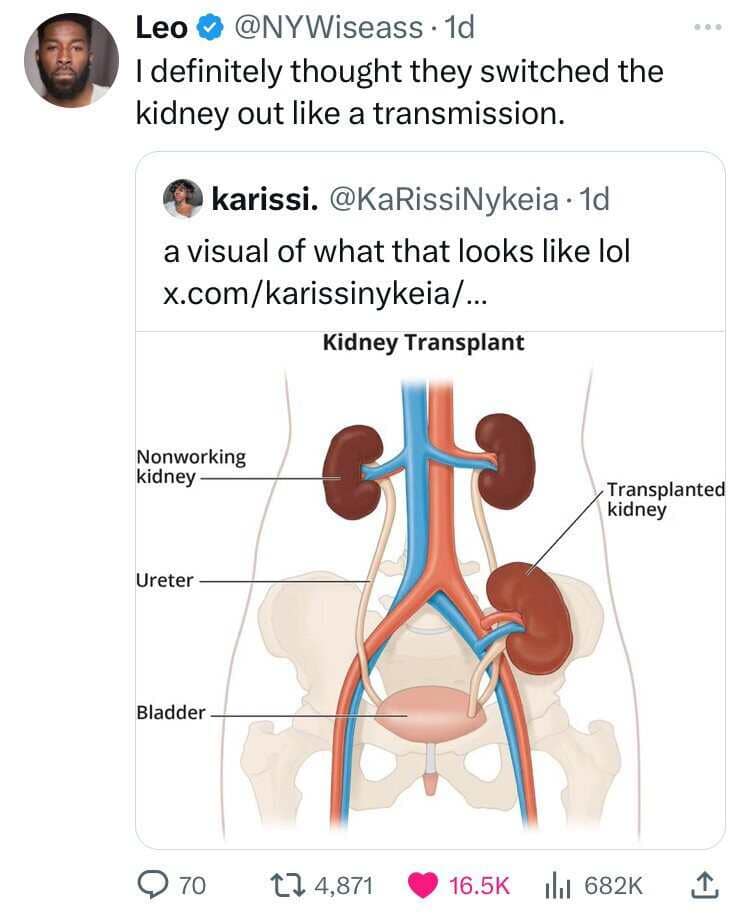
Task: Click the 16.5K likes count
Action: point(479,884)
